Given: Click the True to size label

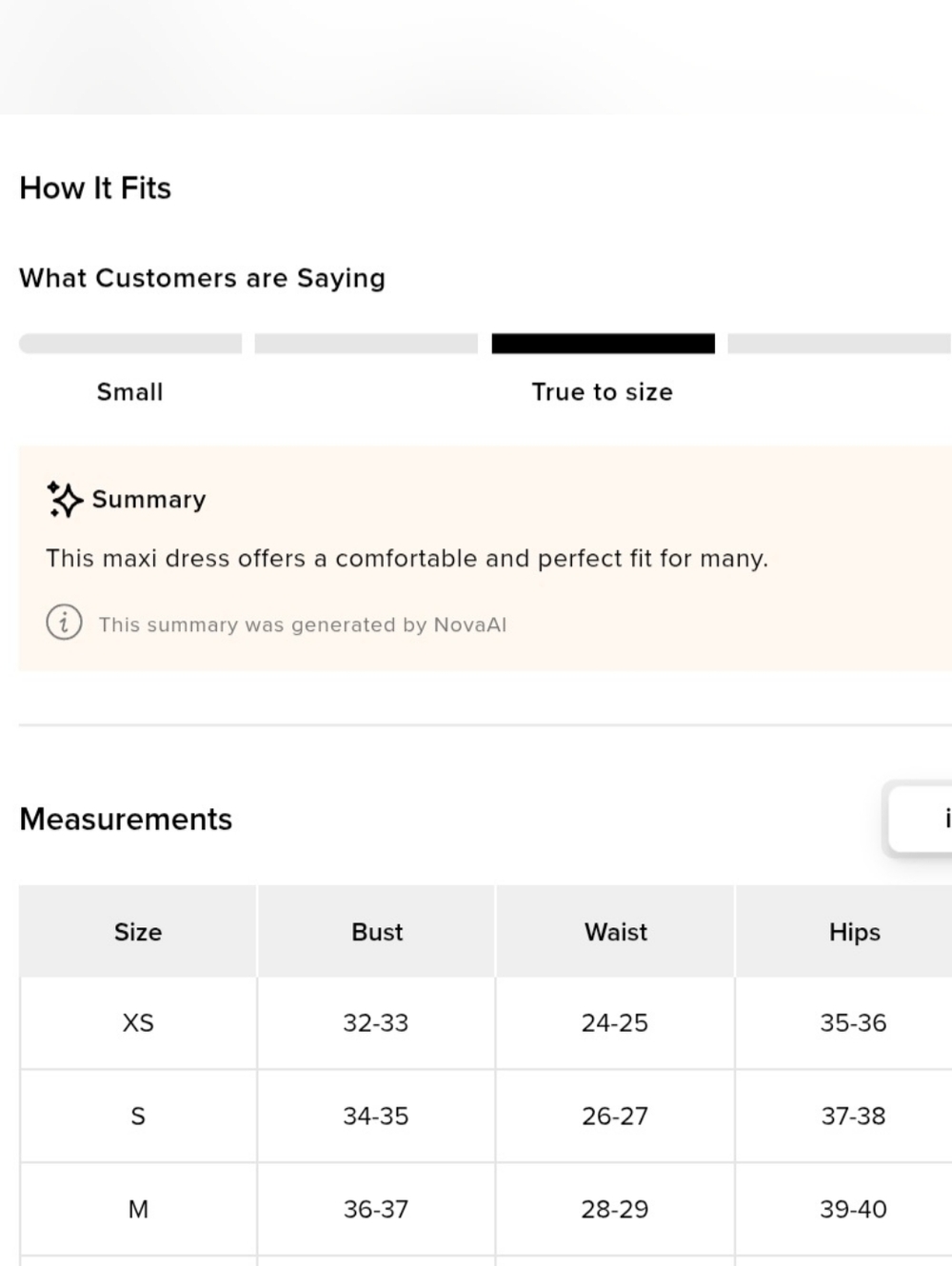Looking at the screenshot, I should pos(603,392).
